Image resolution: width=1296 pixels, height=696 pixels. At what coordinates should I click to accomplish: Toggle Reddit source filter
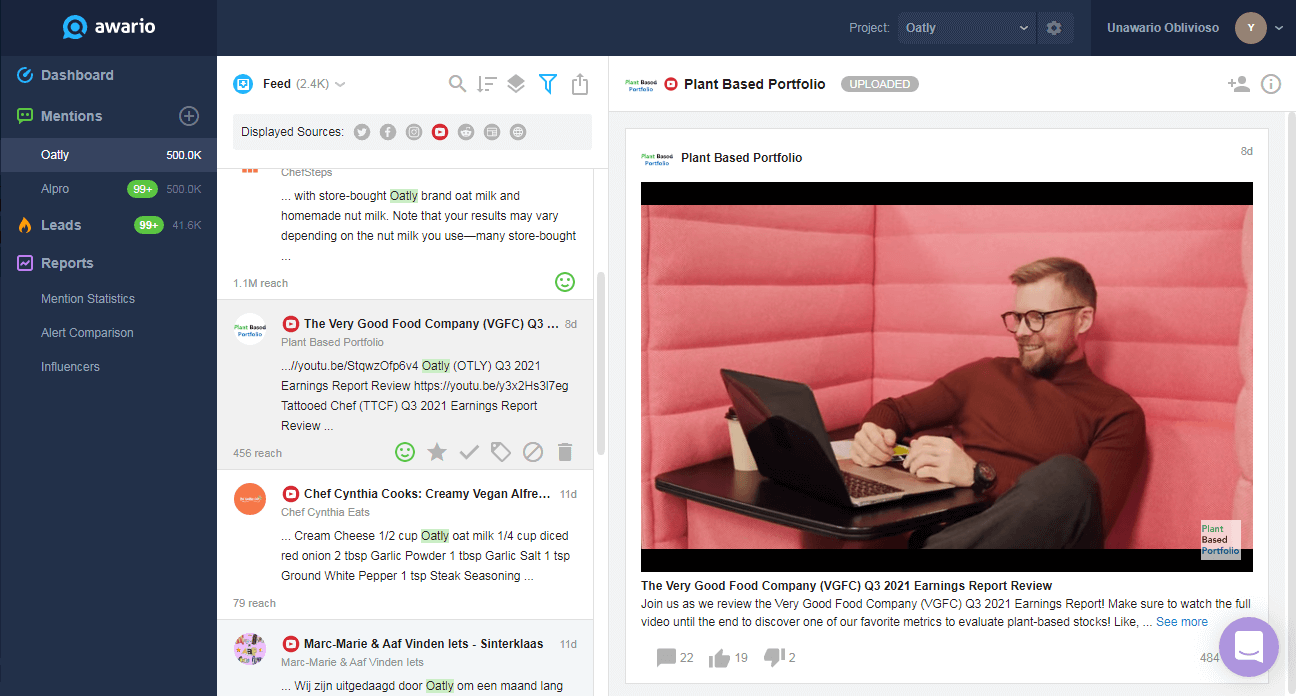click(x=466, y=132)
